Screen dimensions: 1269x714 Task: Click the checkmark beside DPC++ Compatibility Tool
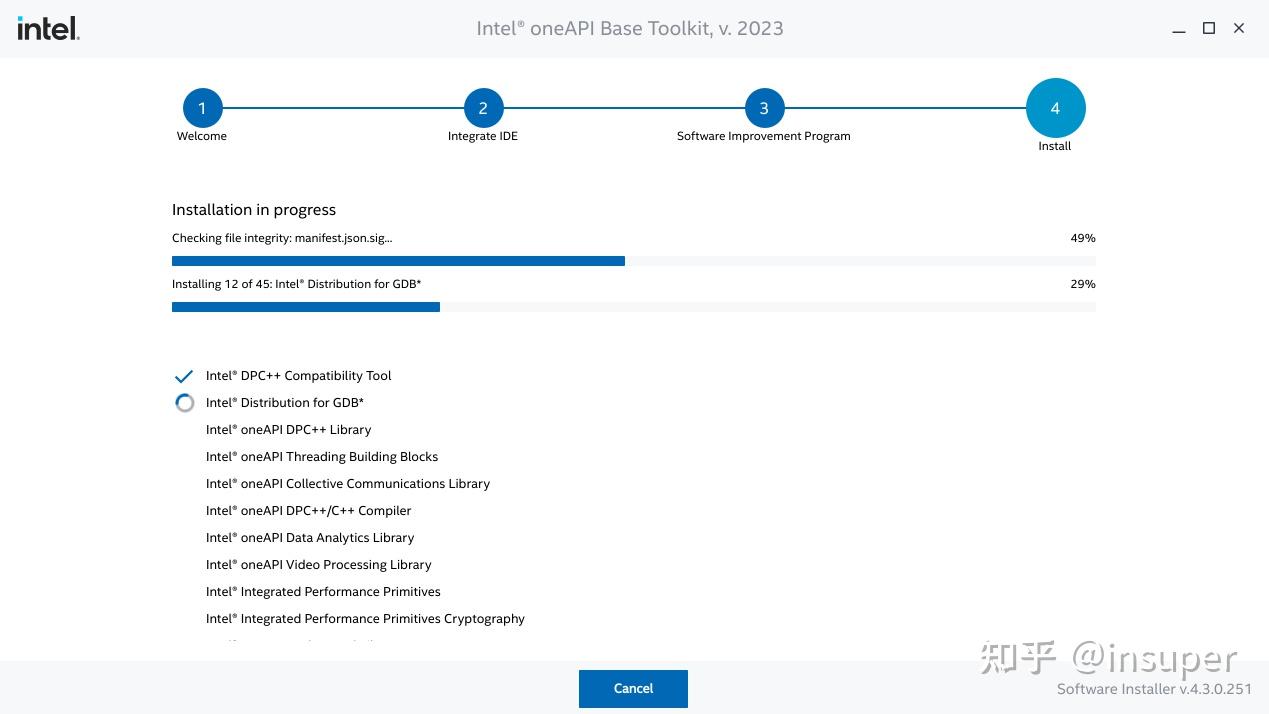coord(184,376)
